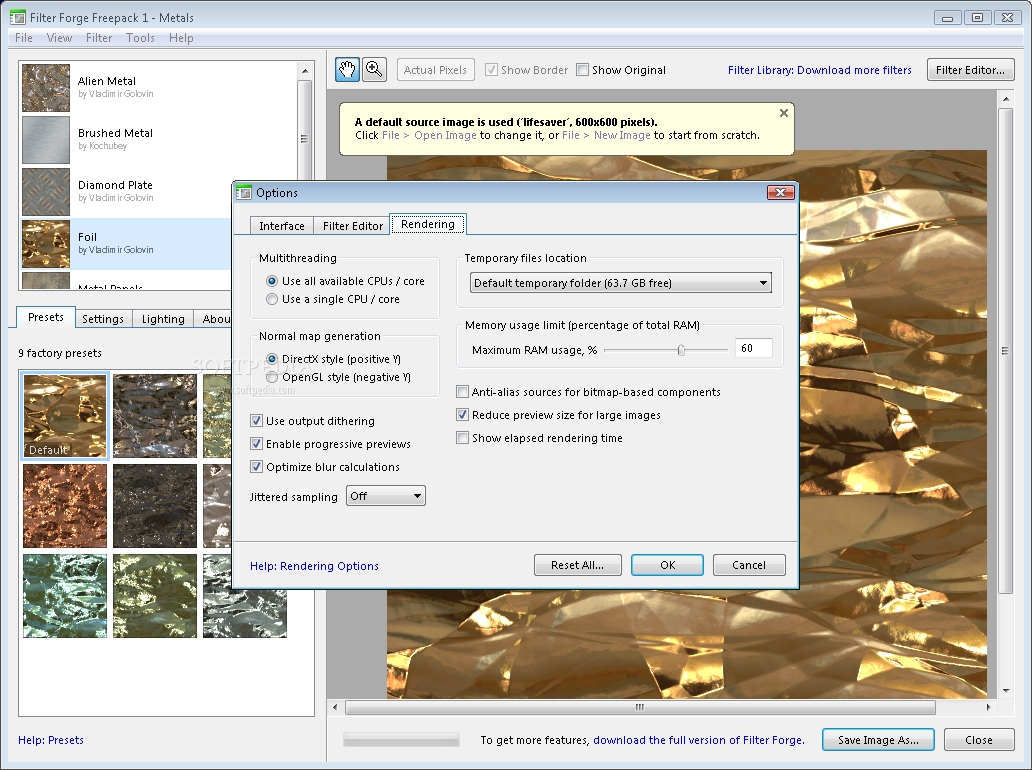Open the Filter menu

tap(99, 38)
